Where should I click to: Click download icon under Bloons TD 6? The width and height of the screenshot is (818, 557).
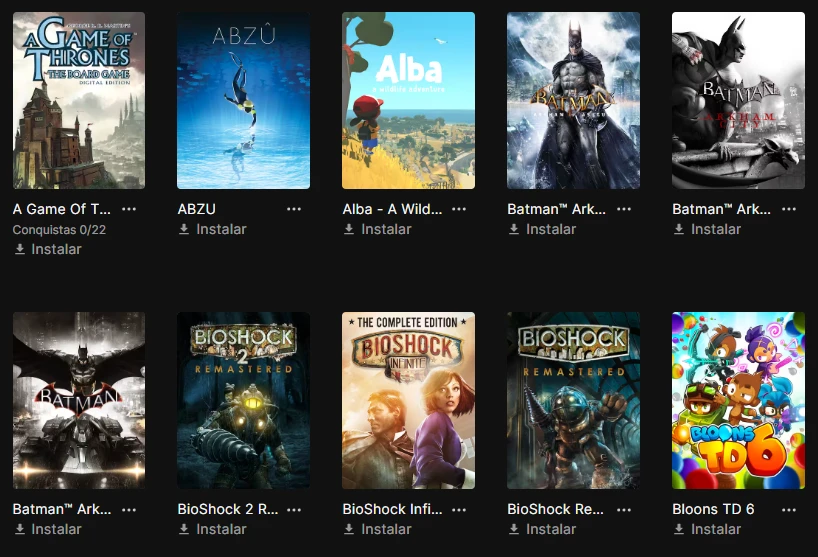click(678, 529)
